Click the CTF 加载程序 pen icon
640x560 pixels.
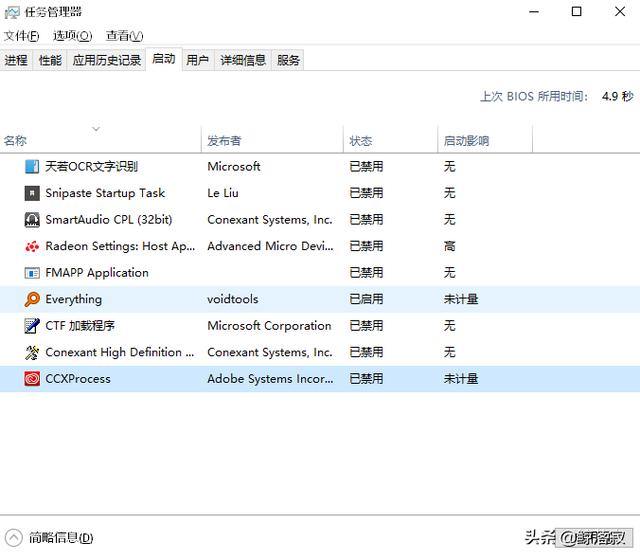tap(32, 326)
